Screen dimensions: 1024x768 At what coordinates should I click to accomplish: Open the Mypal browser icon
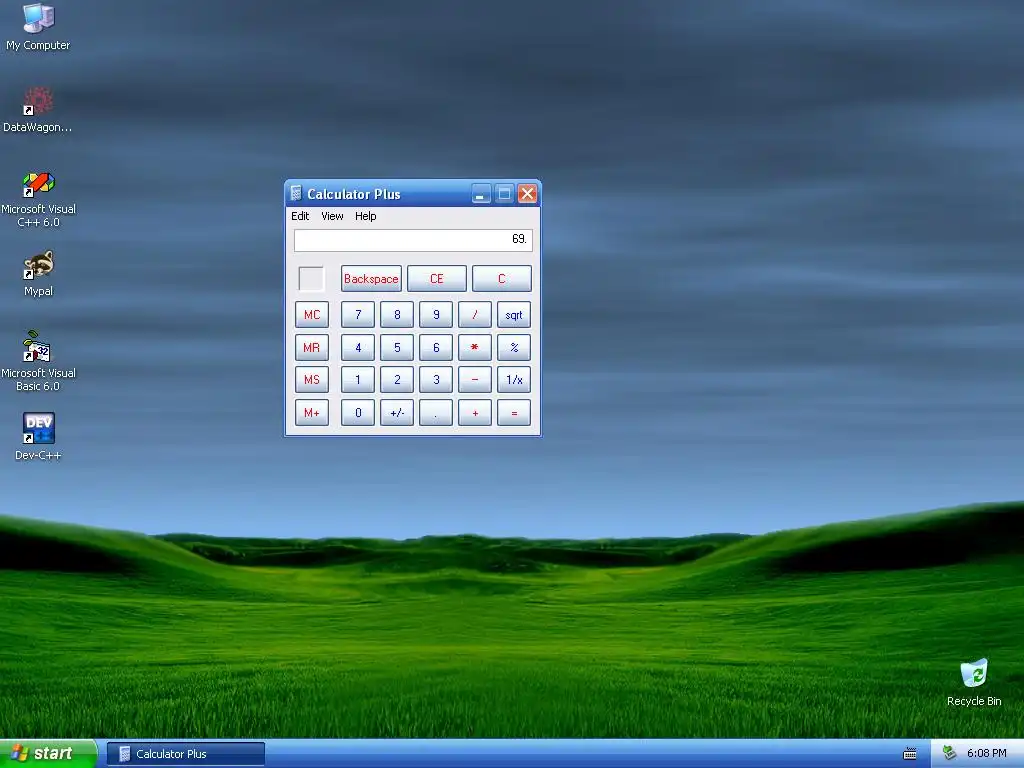coord(38,274)
